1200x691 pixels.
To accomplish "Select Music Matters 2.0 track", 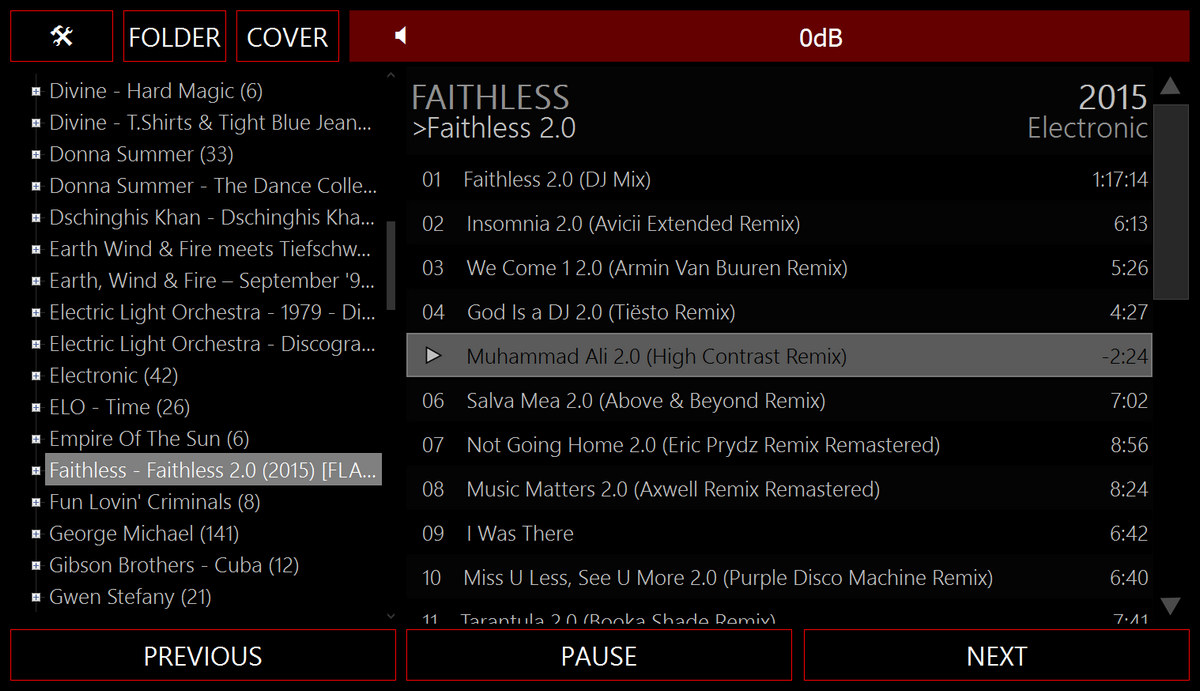I will [x=779, y=489].
